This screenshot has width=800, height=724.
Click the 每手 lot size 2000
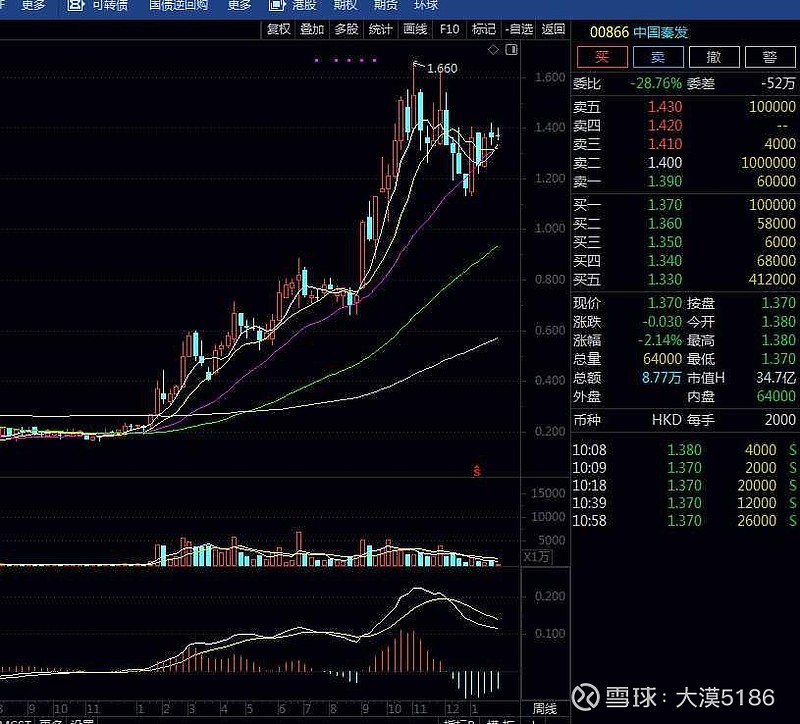pyautogui.click(x=780, y=420)
